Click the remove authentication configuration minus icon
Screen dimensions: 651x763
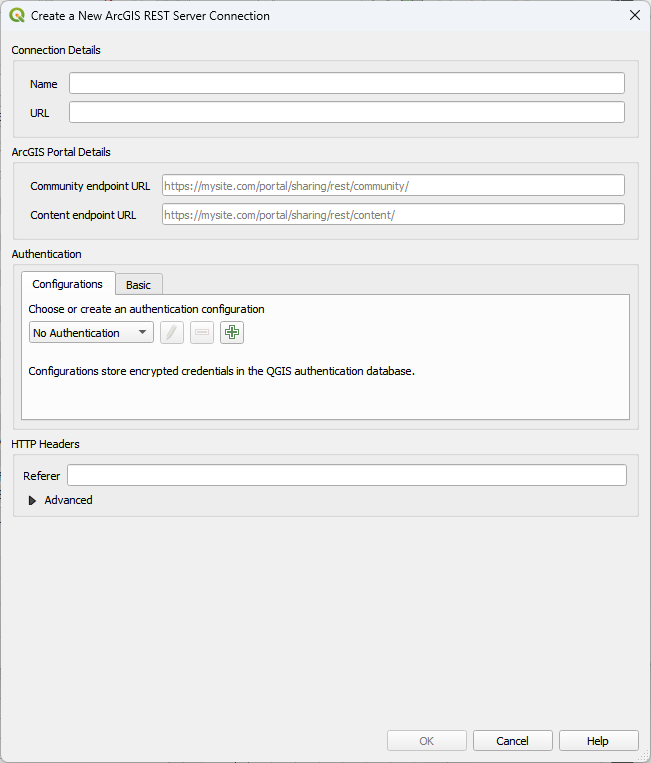click(202, 333)
